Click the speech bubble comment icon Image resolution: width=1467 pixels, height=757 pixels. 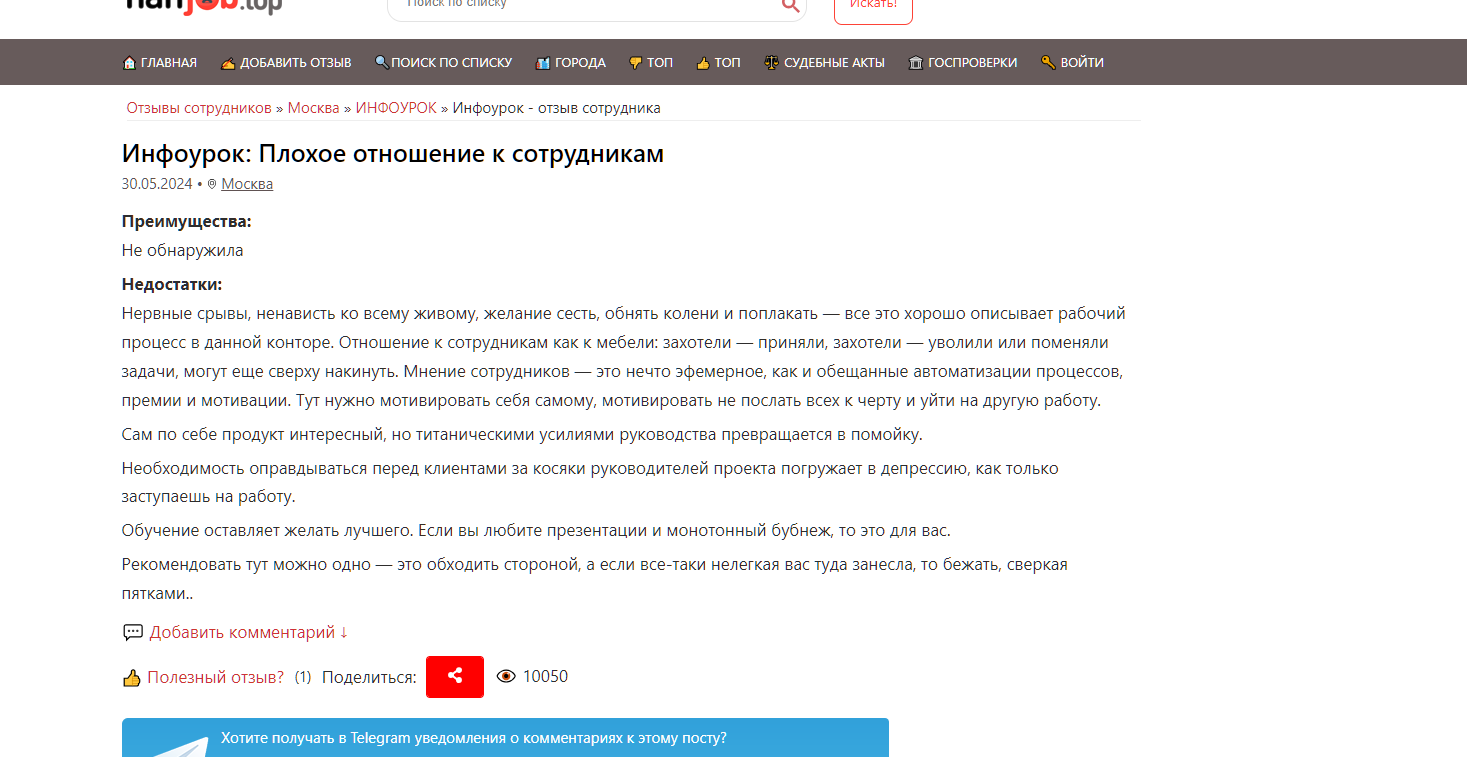(133, 633)
